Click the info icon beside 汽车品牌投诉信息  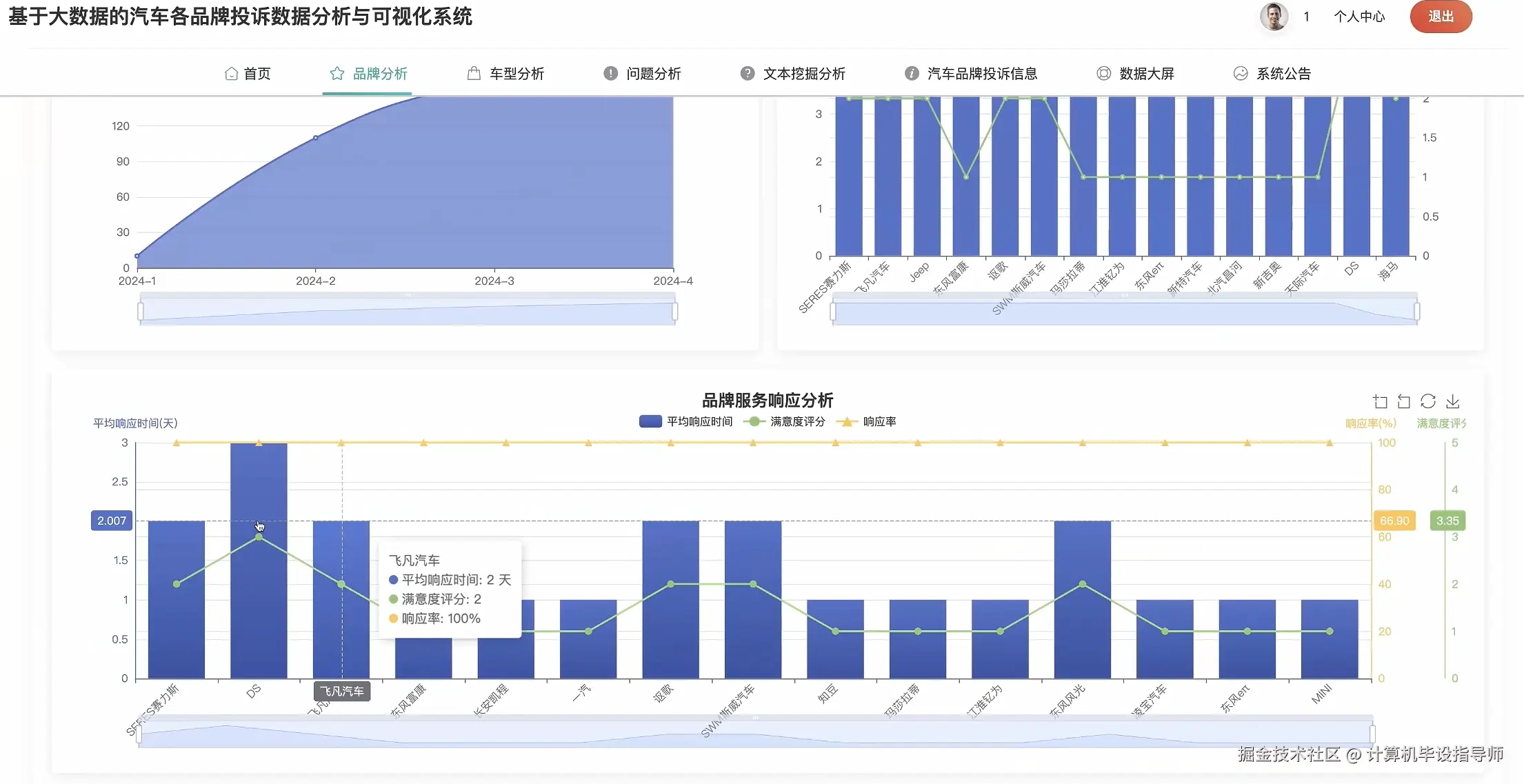click(x=912, y=73)
